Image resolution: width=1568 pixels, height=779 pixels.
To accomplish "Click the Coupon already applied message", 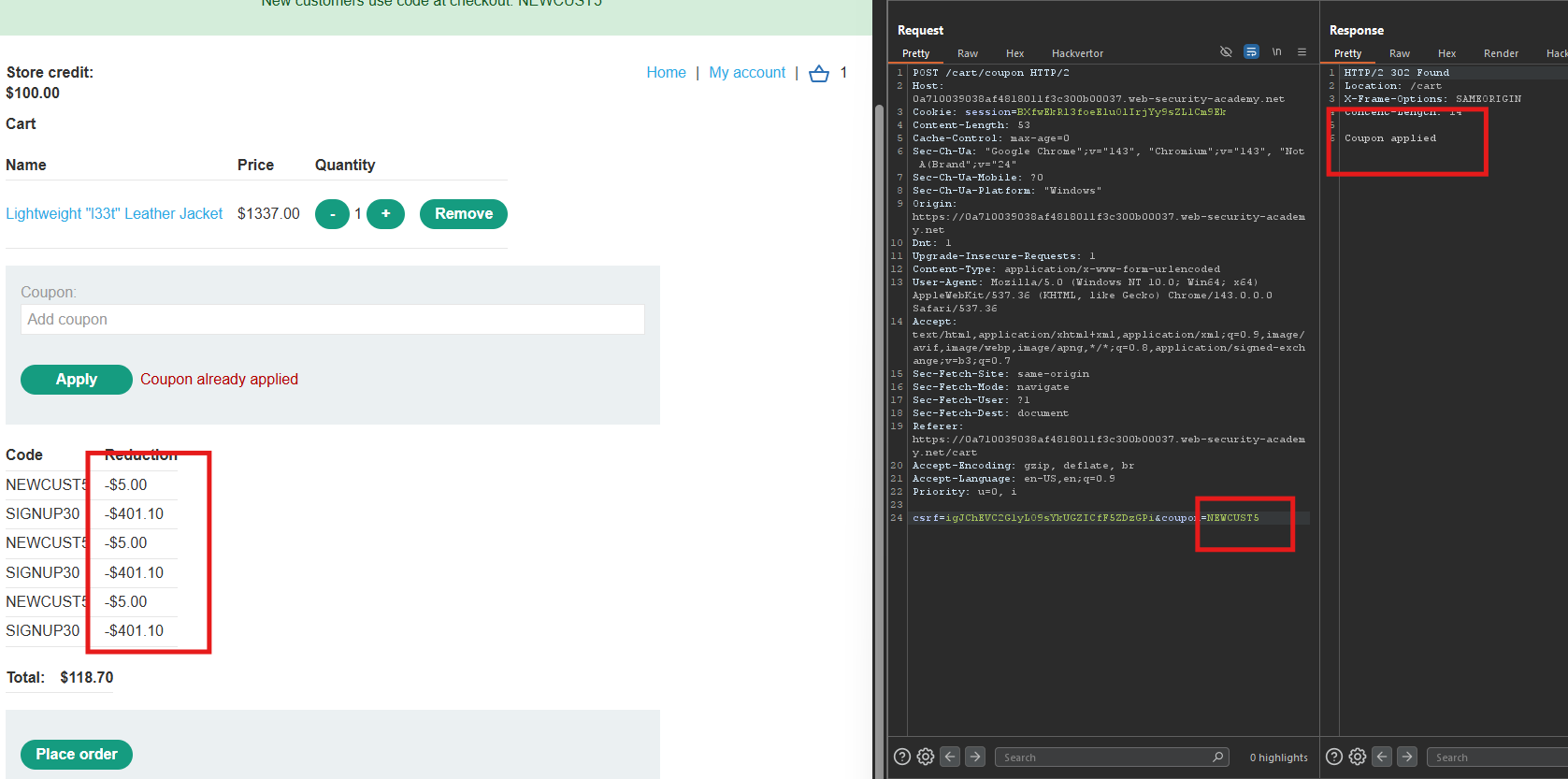I will (219, 380).
